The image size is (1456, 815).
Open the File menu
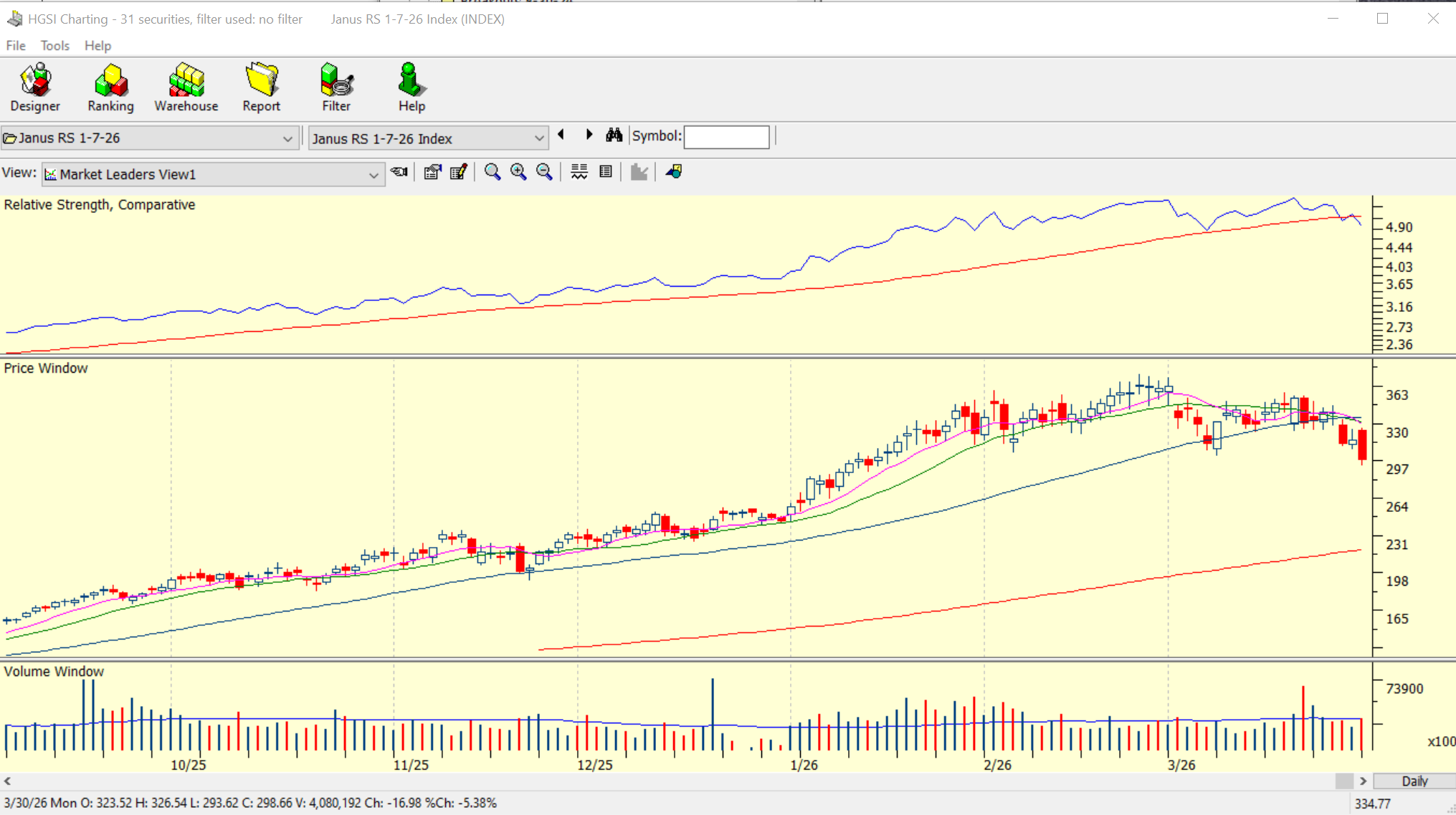tap(16, 46)
